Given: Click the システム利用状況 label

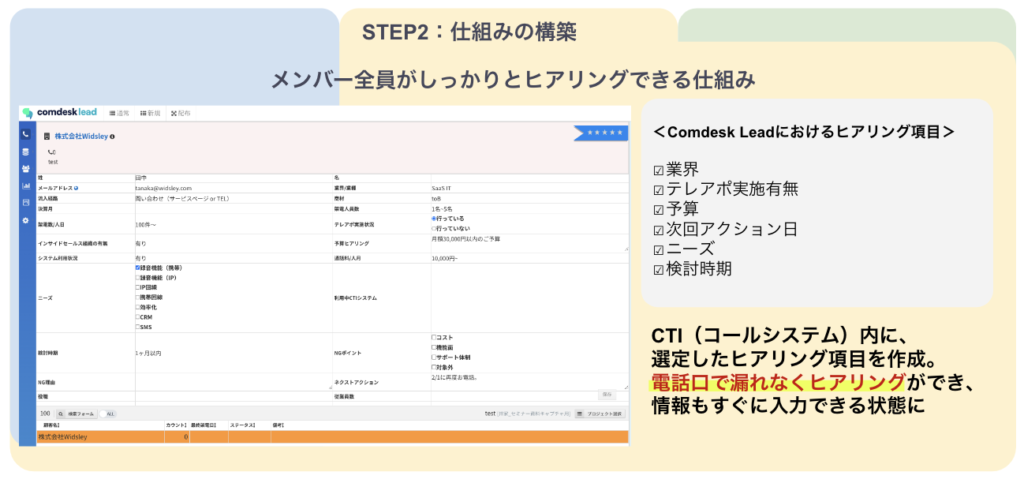Looking at the screenshot, I should click(58, 258).
